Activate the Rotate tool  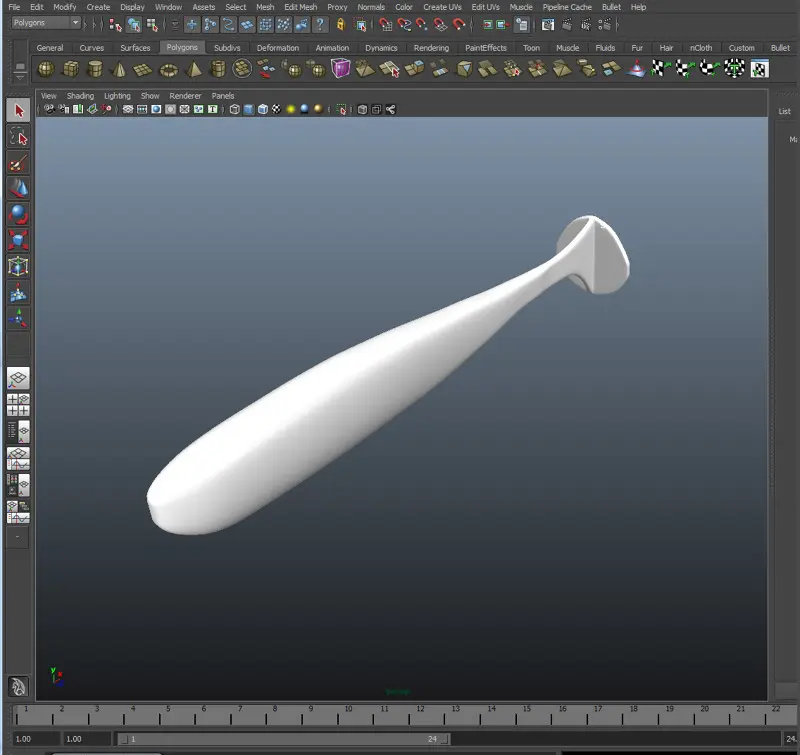[18, 214]
